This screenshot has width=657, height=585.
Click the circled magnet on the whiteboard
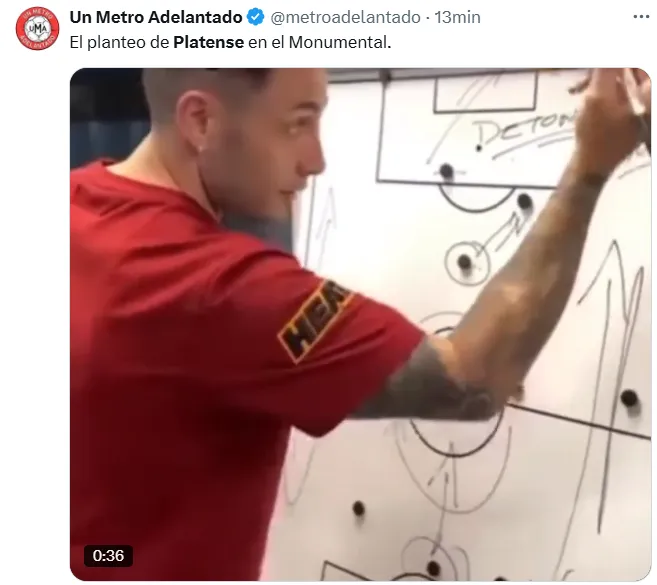(x=466, y=263)
